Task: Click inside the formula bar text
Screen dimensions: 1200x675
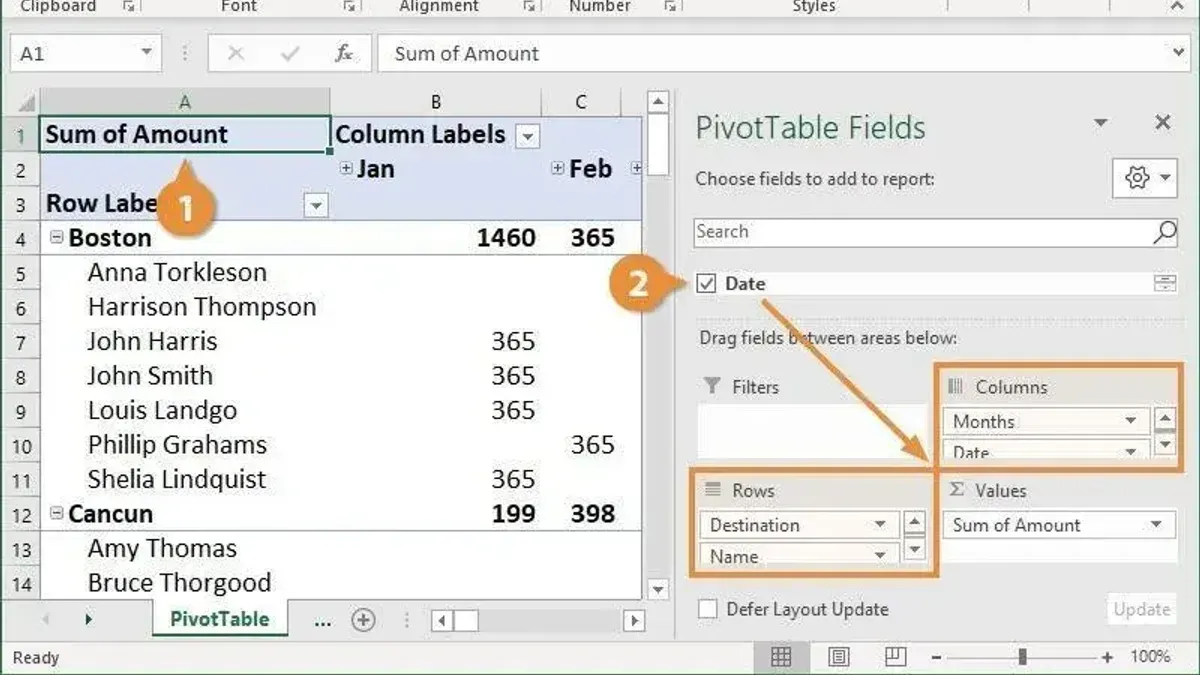Action: coord(466,54)
